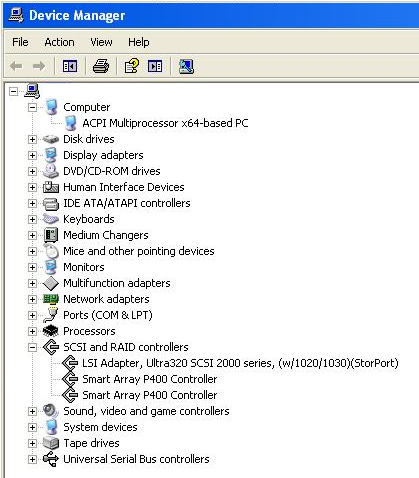This screenshot has height=478, width=419.
Task: Expand the Universal Serial Bus controllers node
Action: tap(32, 459)
